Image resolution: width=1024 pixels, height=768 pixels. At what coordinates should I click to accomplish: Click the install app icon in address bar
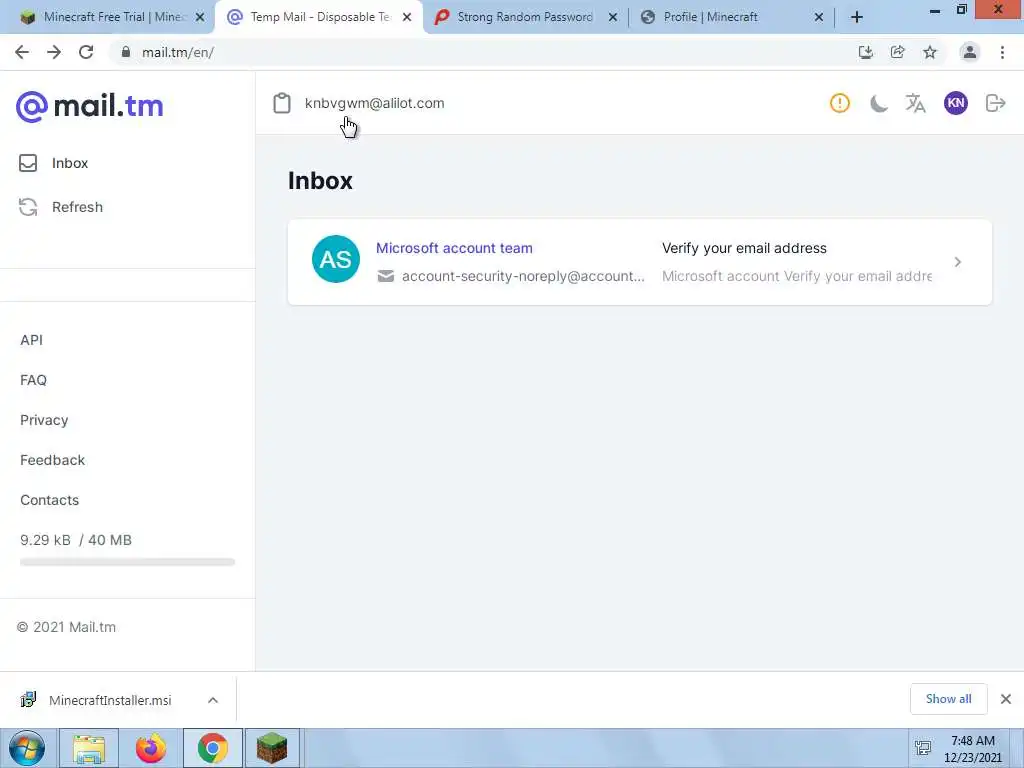pyautogui.click(x=866, y=52)
